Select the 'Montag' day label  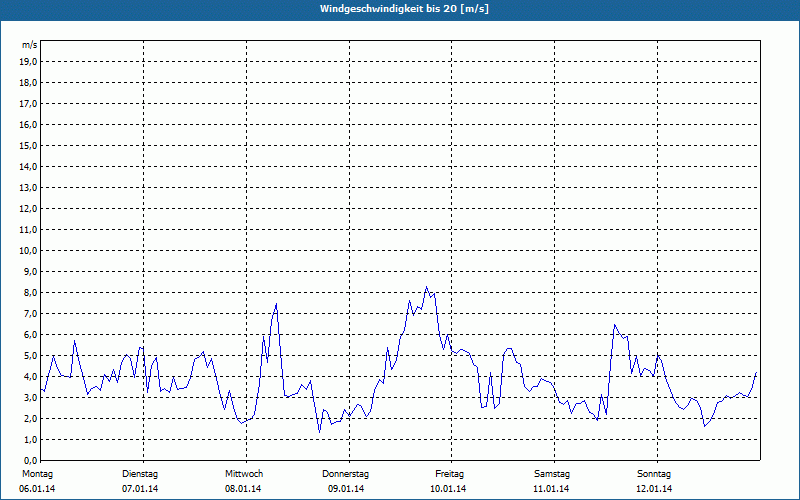[37, 474]
